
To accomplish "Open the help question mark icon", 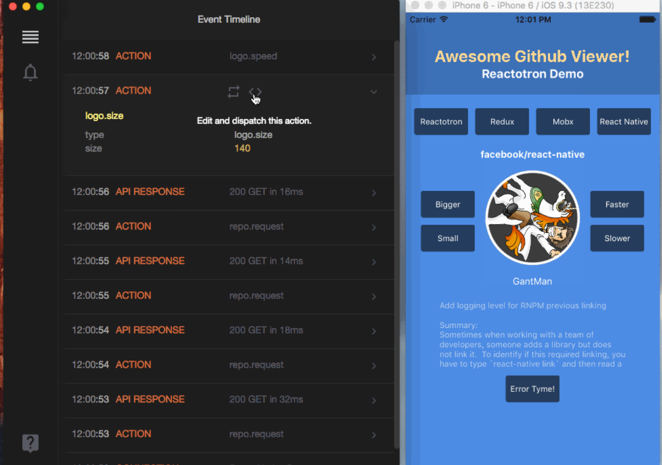I will 30,443.
